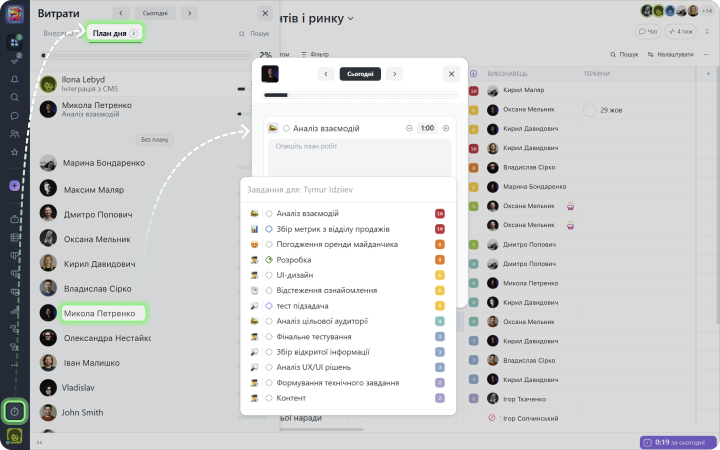The width and height of the screenshot is (720, 450).
Task: Go to previous day in Витрати panel
Action: tap(121, 13)
